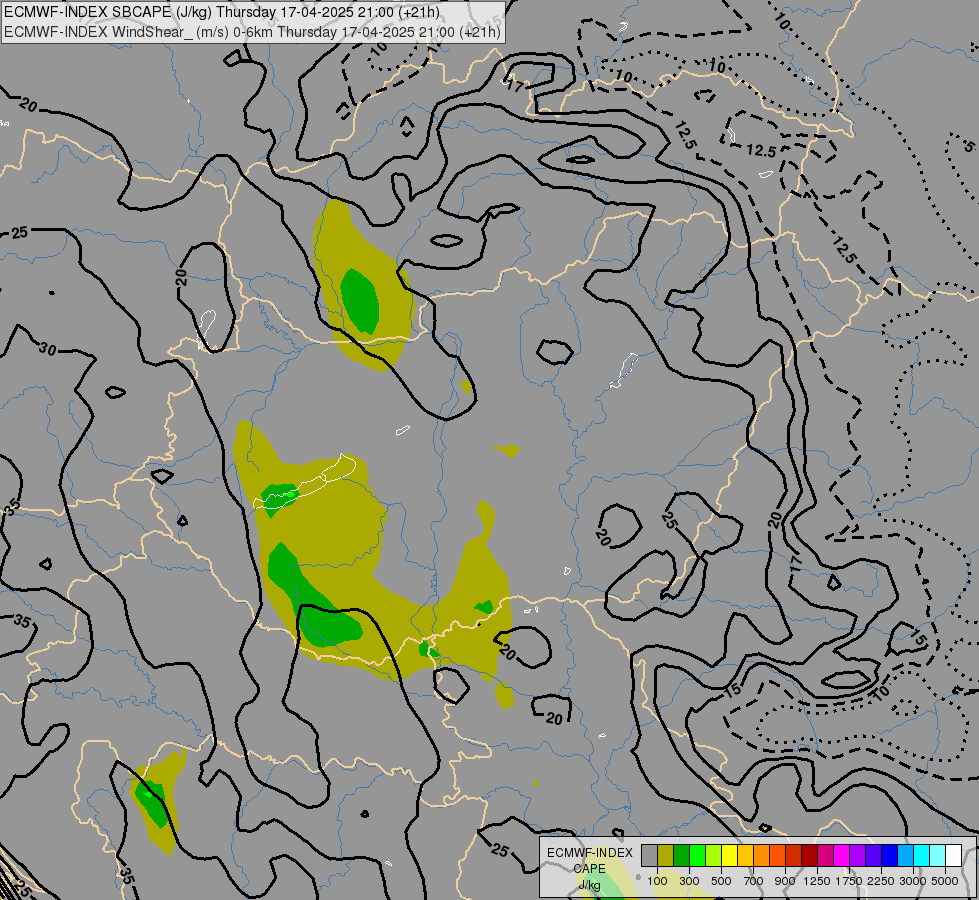Click the SBCAPE title line at top
The width and height of the screenshot is (979, 900).
click(x=222, y=12)
